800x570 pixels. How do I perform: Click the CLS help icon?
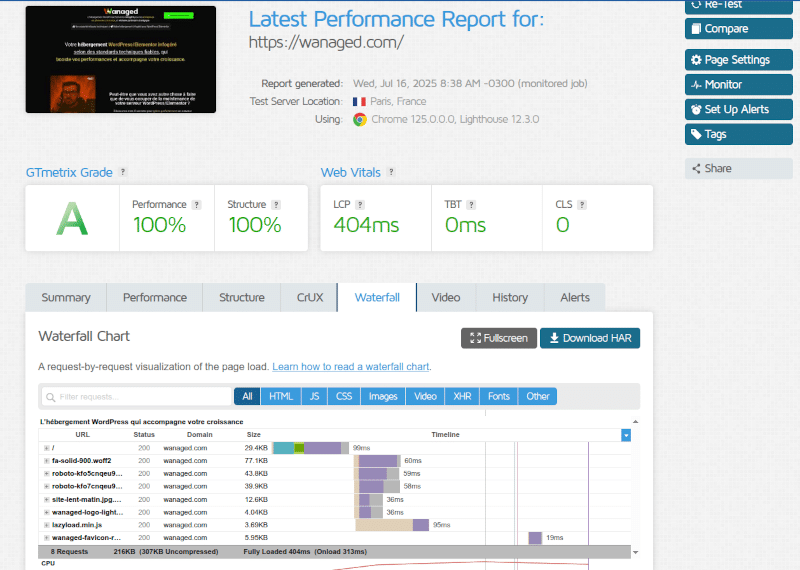tap(582, 205)
